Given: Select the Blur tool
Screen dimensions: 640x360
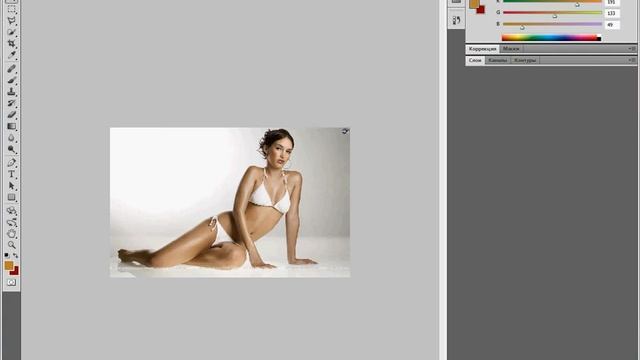Looking at the screenshot, I should [11, 138].
